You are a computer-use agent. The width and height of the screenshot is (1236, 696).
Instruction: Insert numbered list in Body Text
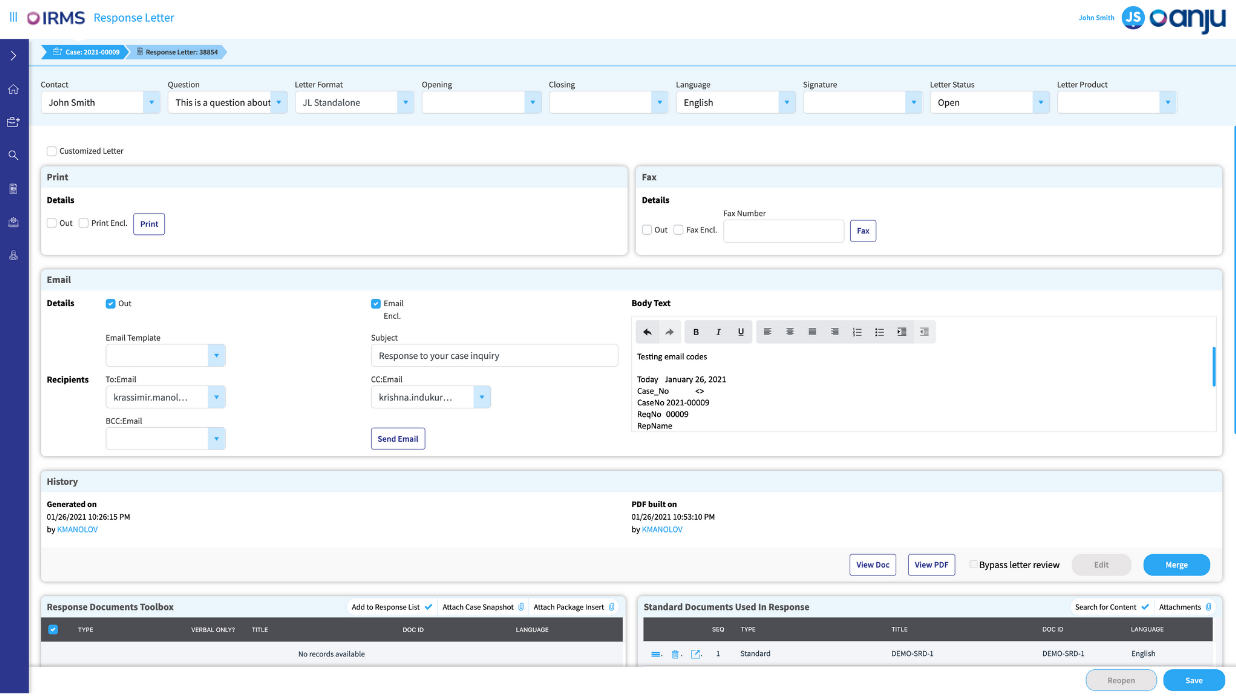857,332
